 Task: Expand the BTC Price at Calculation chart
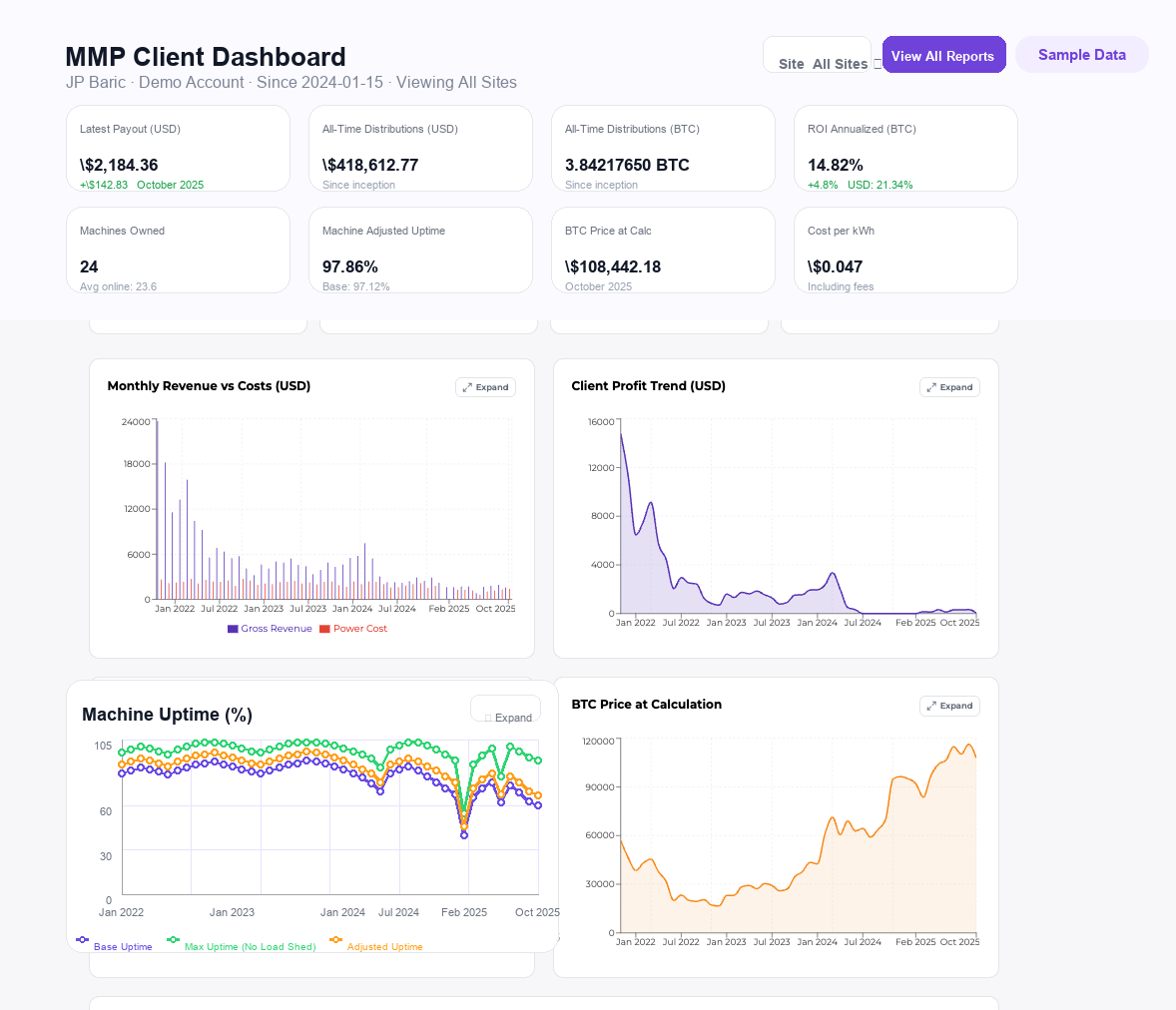click(949, 706)
